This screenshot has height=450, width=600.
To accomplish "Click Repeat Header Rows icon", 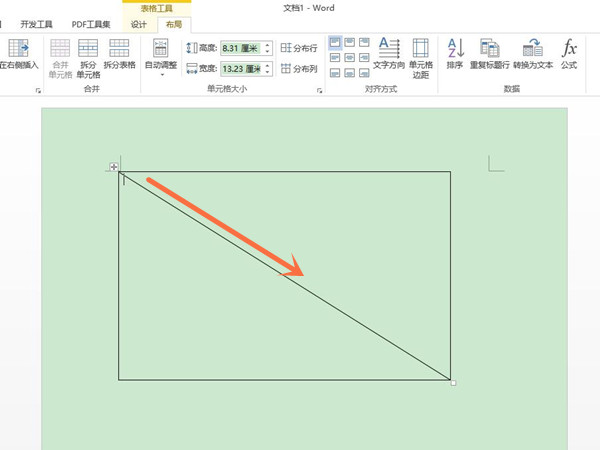I will pyautogui.click(x=490, y=48).
